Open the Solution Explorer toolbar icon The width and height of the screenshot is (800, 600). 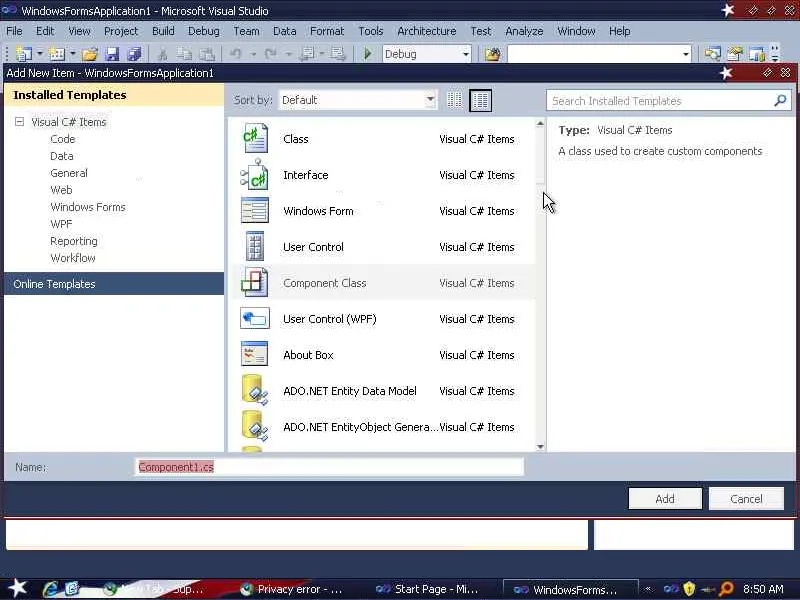[712, 54]
